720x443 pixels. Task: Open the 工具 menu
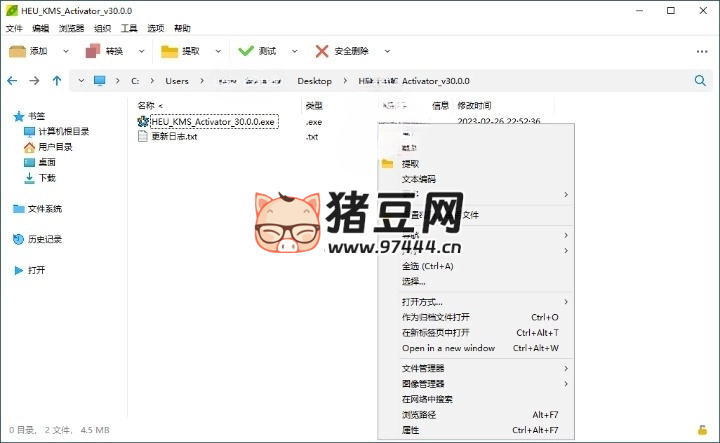[x=129, y=28]
